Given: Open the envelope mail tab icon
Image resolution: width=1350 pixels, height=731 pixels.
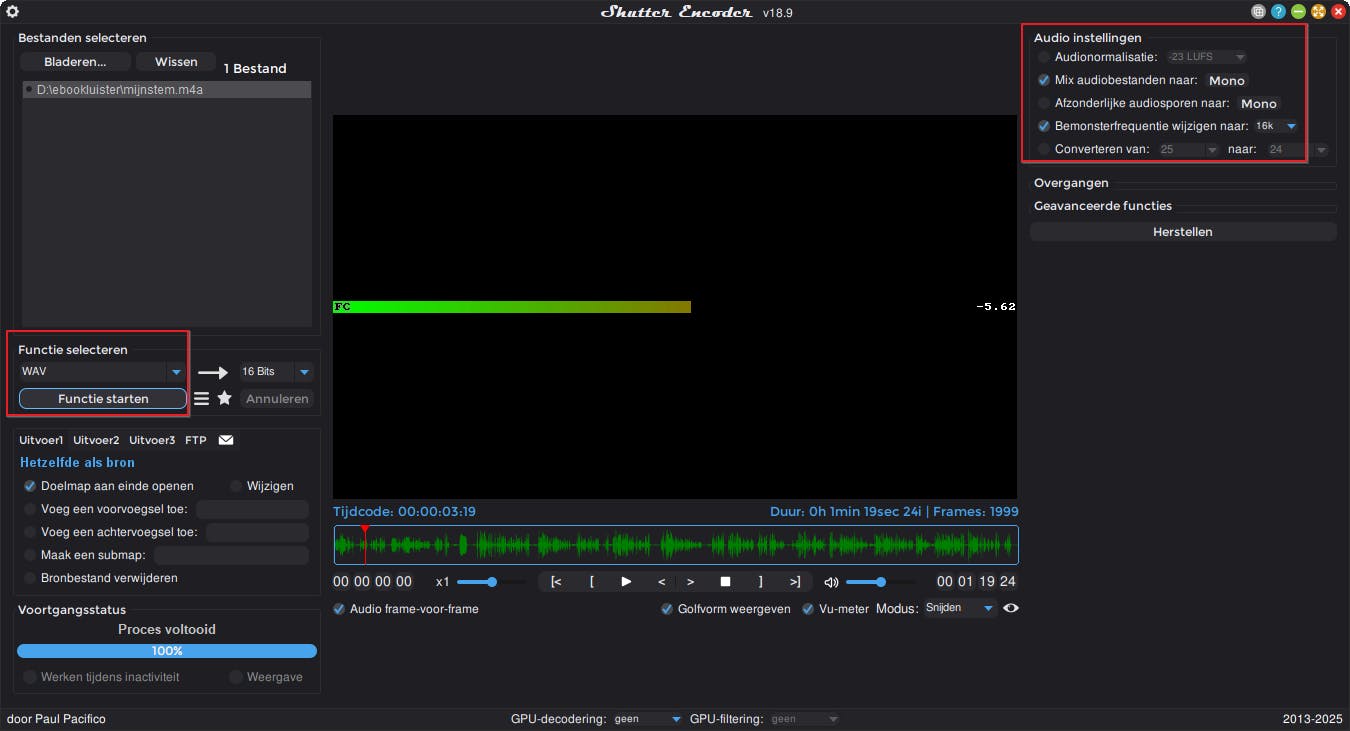Looking at the screenshot, I should pos(226,440).
